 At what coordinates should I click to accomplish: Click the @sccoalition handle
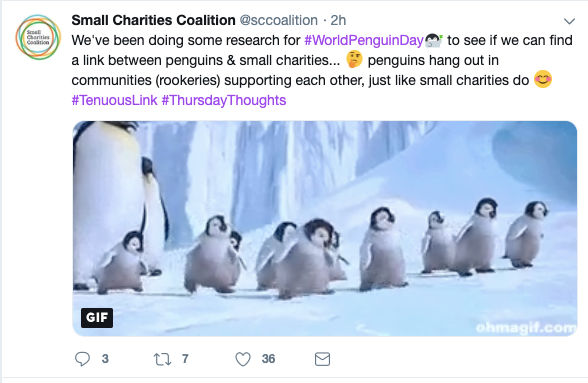tap(279, 20)
